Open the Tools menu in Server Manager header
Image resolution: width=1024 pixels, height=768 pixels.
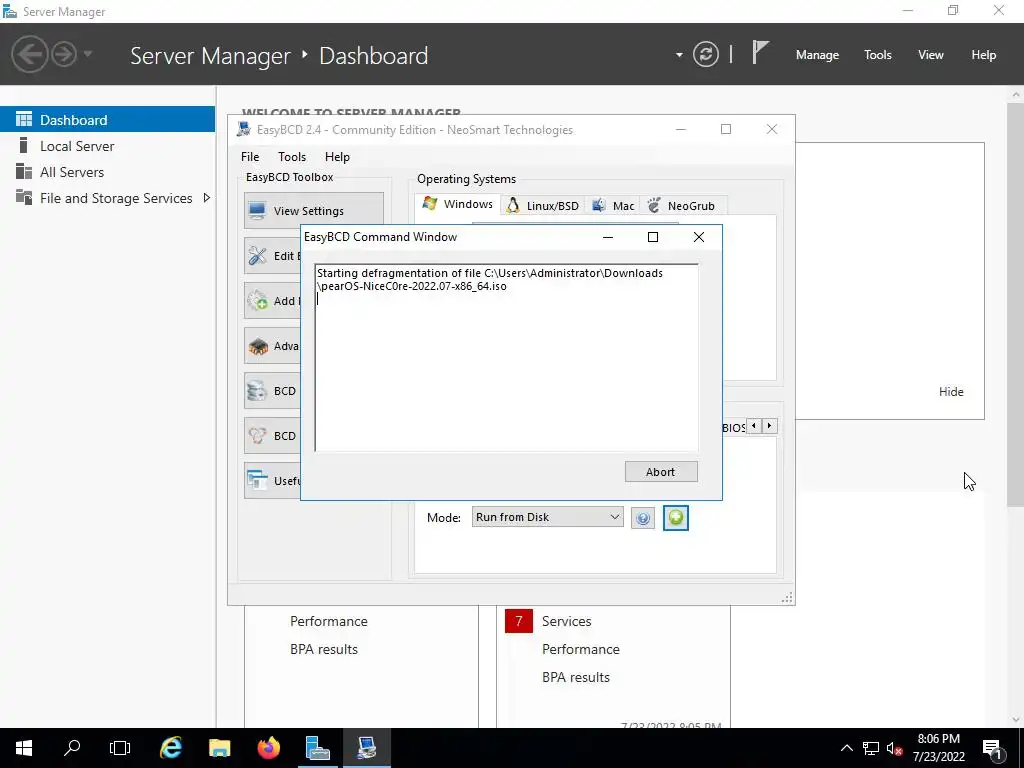pyautogui.click(x=878, y=55)
